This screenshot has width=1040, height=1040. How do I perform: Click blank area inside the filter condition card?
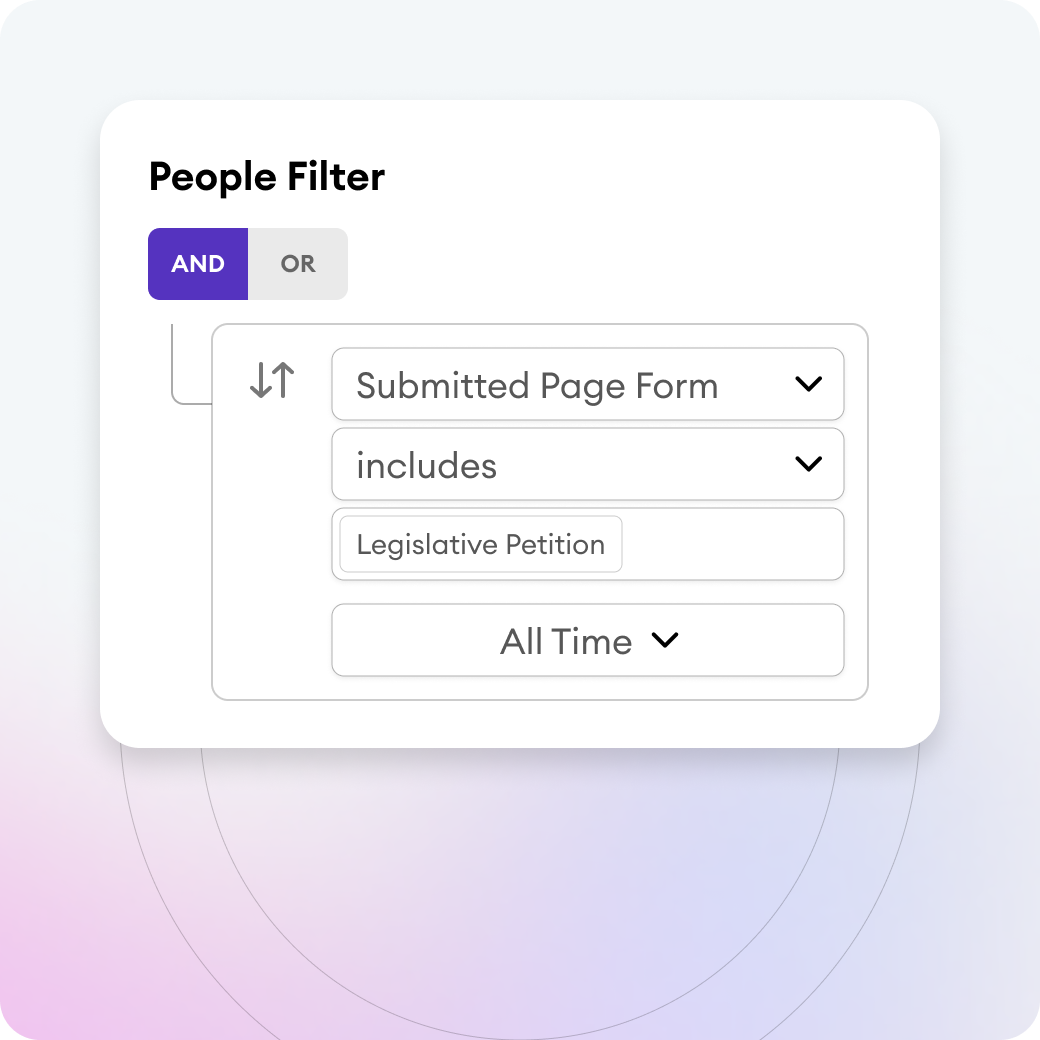point(272,564)
